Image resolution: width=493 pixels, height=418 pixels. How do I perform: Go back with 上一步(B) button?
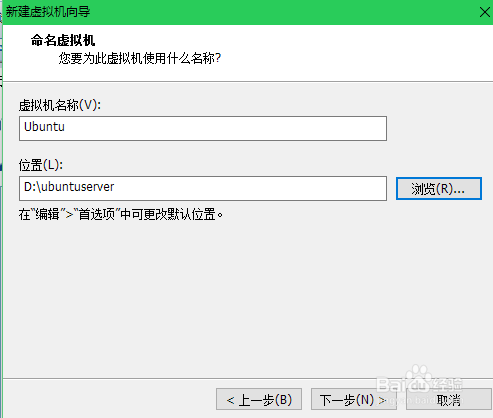point(259,399)
